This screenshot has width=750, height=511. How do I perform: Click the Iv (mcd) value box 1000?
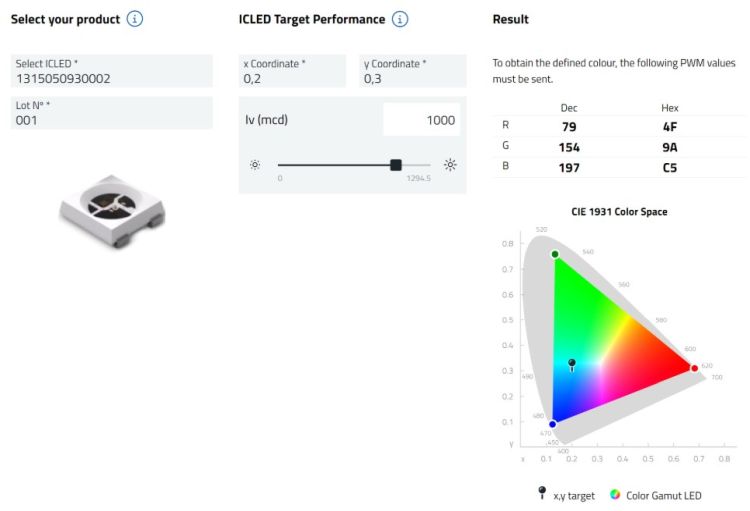421,120
